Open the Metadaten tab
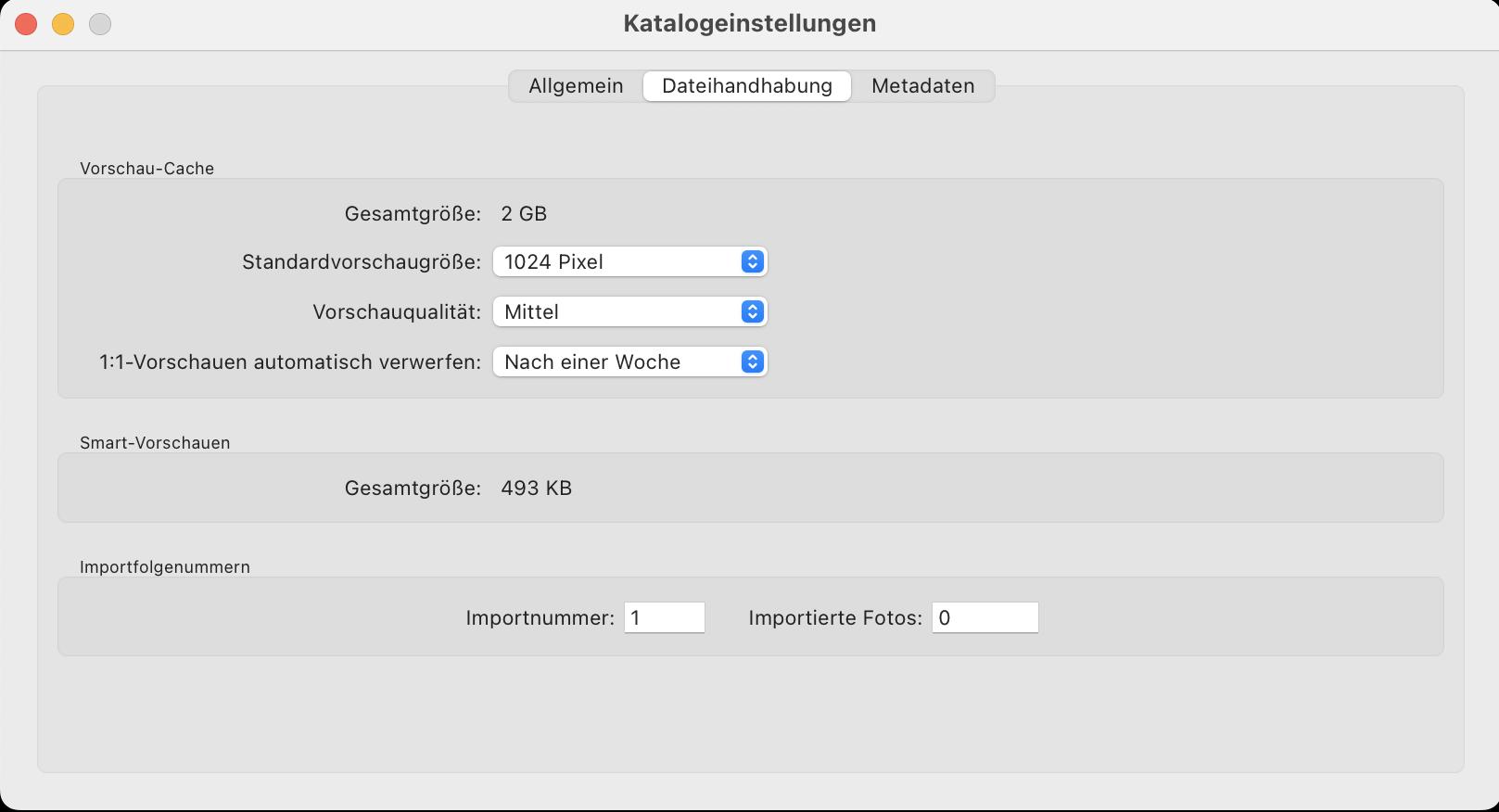The height and width of the screenshot is (812, 1499). click(x=922, y=86)
